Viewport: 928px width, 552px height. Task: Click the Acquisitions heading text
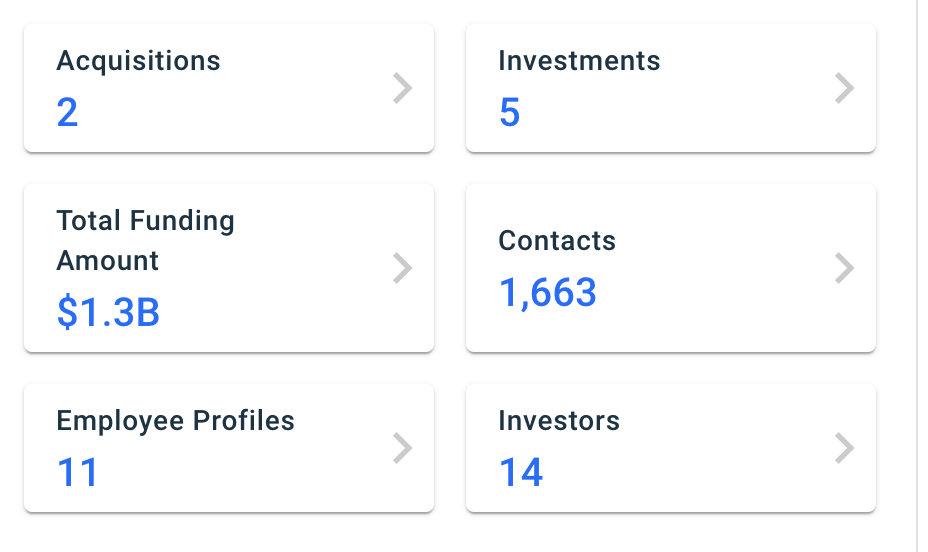pos(138,61)
